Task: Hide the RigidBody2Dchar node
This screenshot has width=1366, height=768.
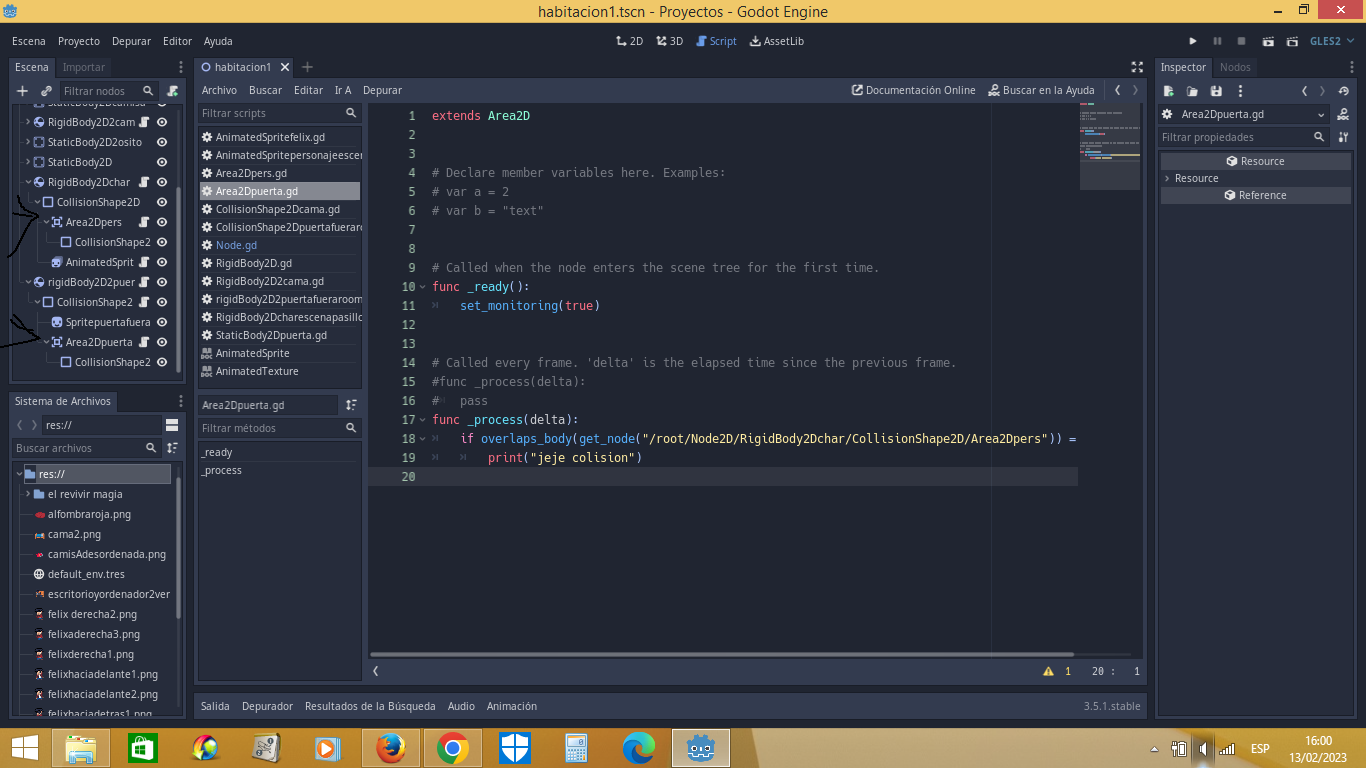Action: click(x=162, y=182)
